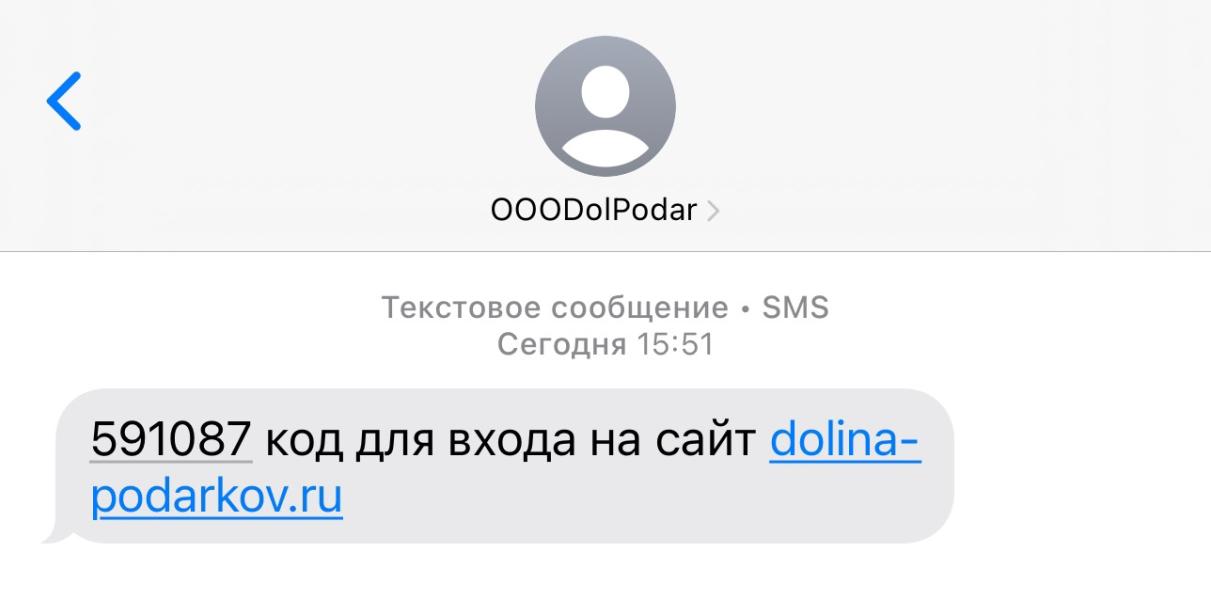The image size is (1211, 600).
Task: Click the "Текстовое сообщение • SMS" label
Action: [x=604, y=307]
